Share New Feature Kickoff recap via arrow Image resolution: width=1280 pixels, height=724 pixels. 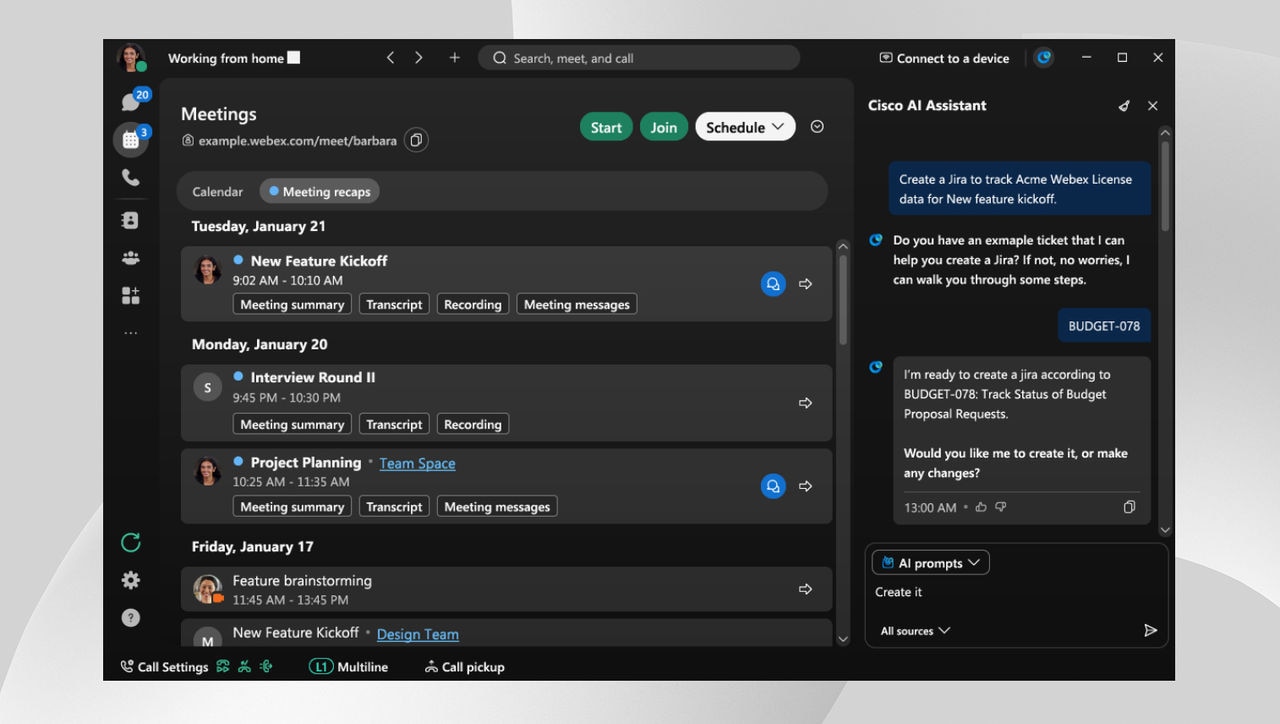click(806, 284)
